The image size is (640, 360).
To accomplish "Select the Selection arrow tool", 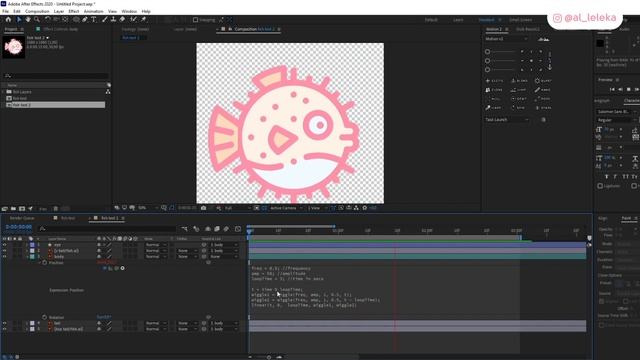I will (x=19, y=20).
